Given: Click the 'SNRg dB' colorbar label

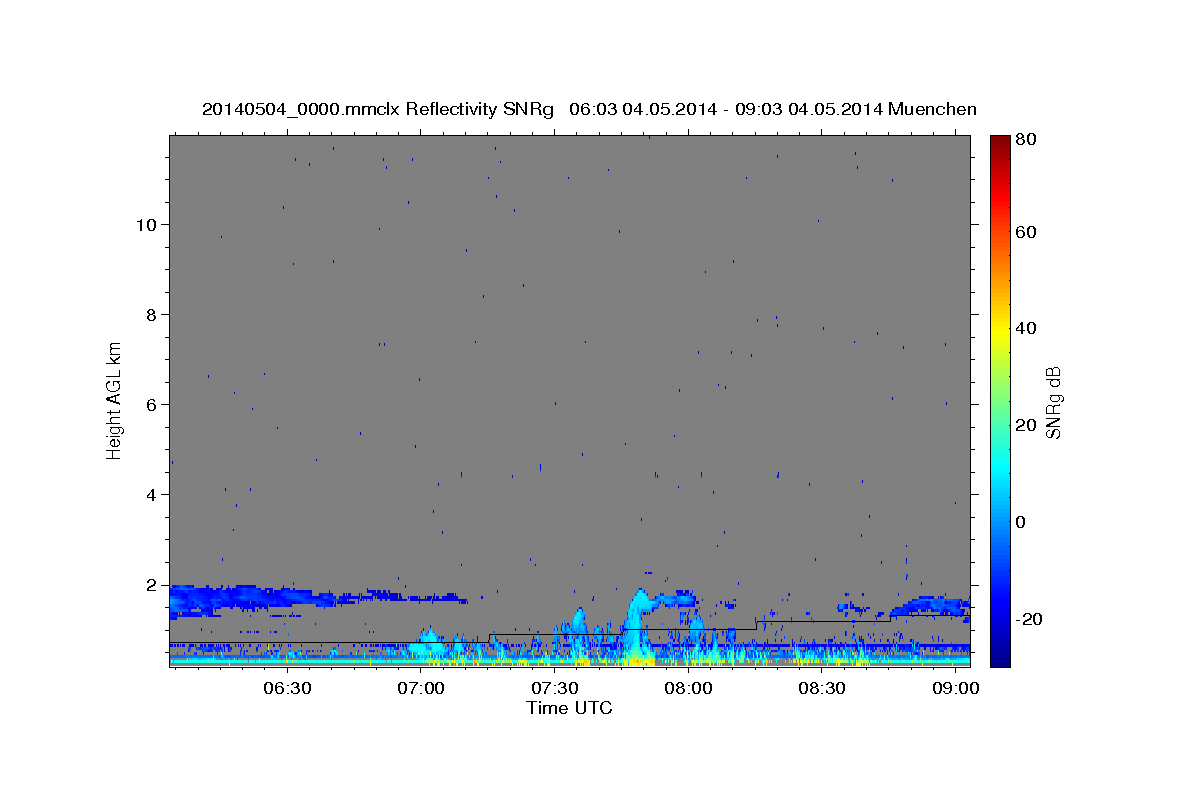Looking at the screenshot, I should [x=1052, y=402].
